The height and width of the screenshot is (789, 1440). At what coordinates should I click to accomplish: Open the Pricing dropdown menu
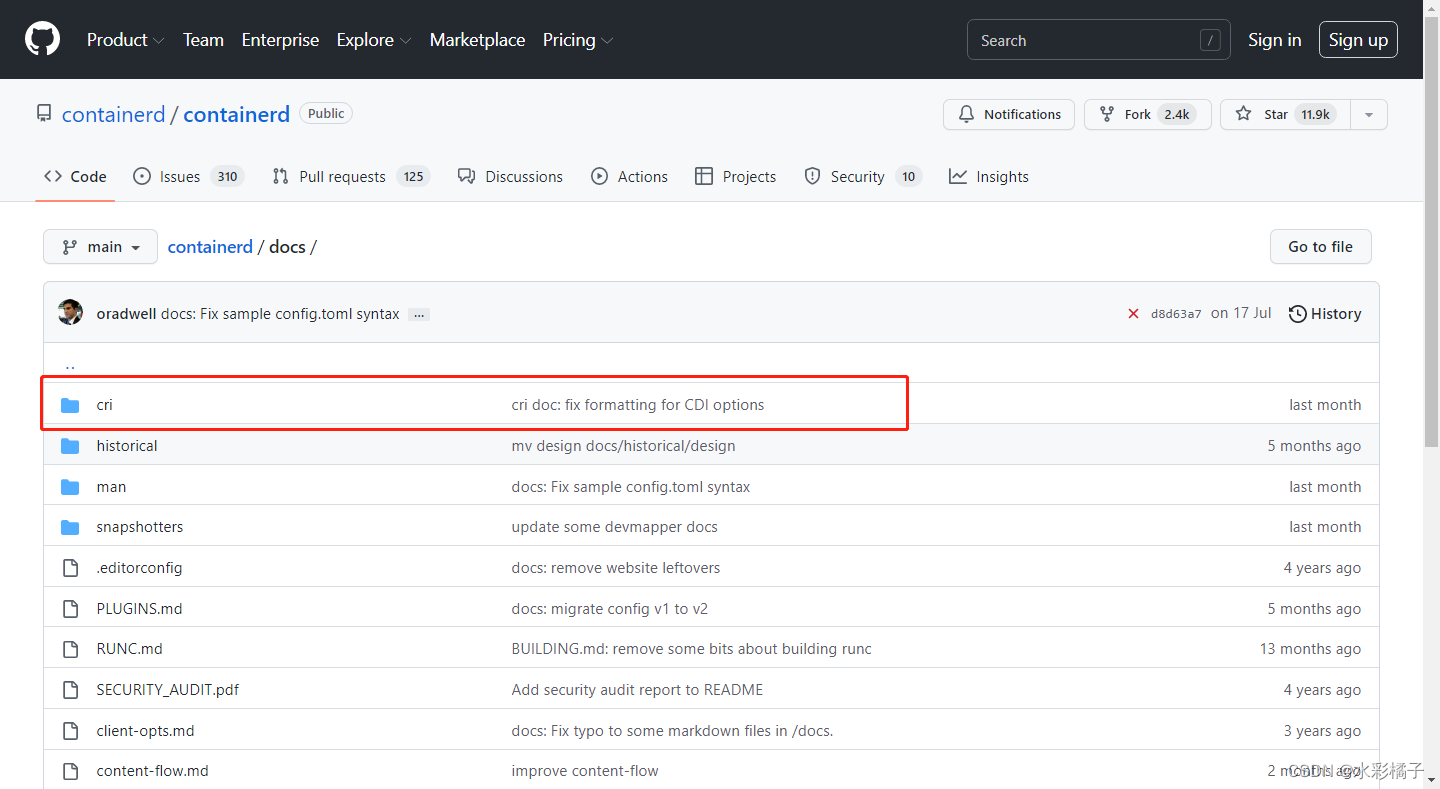pyautogui.click(x=578, y=40)
